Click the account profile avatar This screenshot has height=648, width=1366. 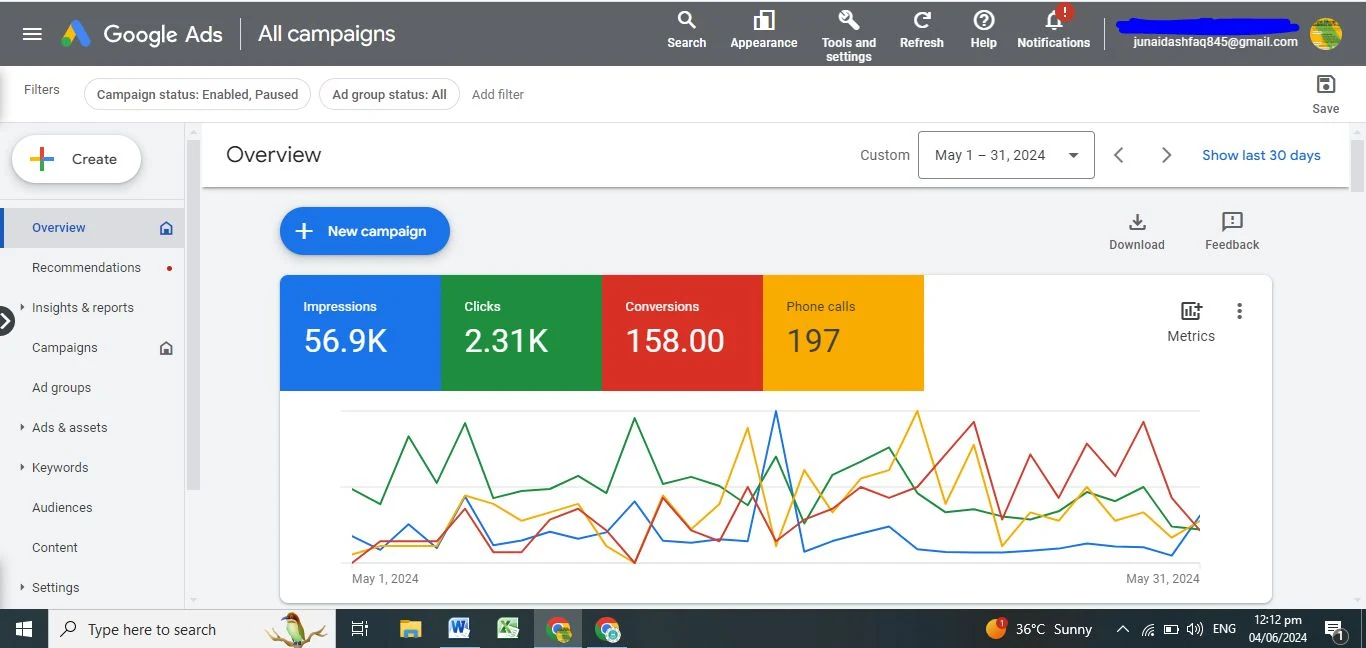coord(1326,34)
